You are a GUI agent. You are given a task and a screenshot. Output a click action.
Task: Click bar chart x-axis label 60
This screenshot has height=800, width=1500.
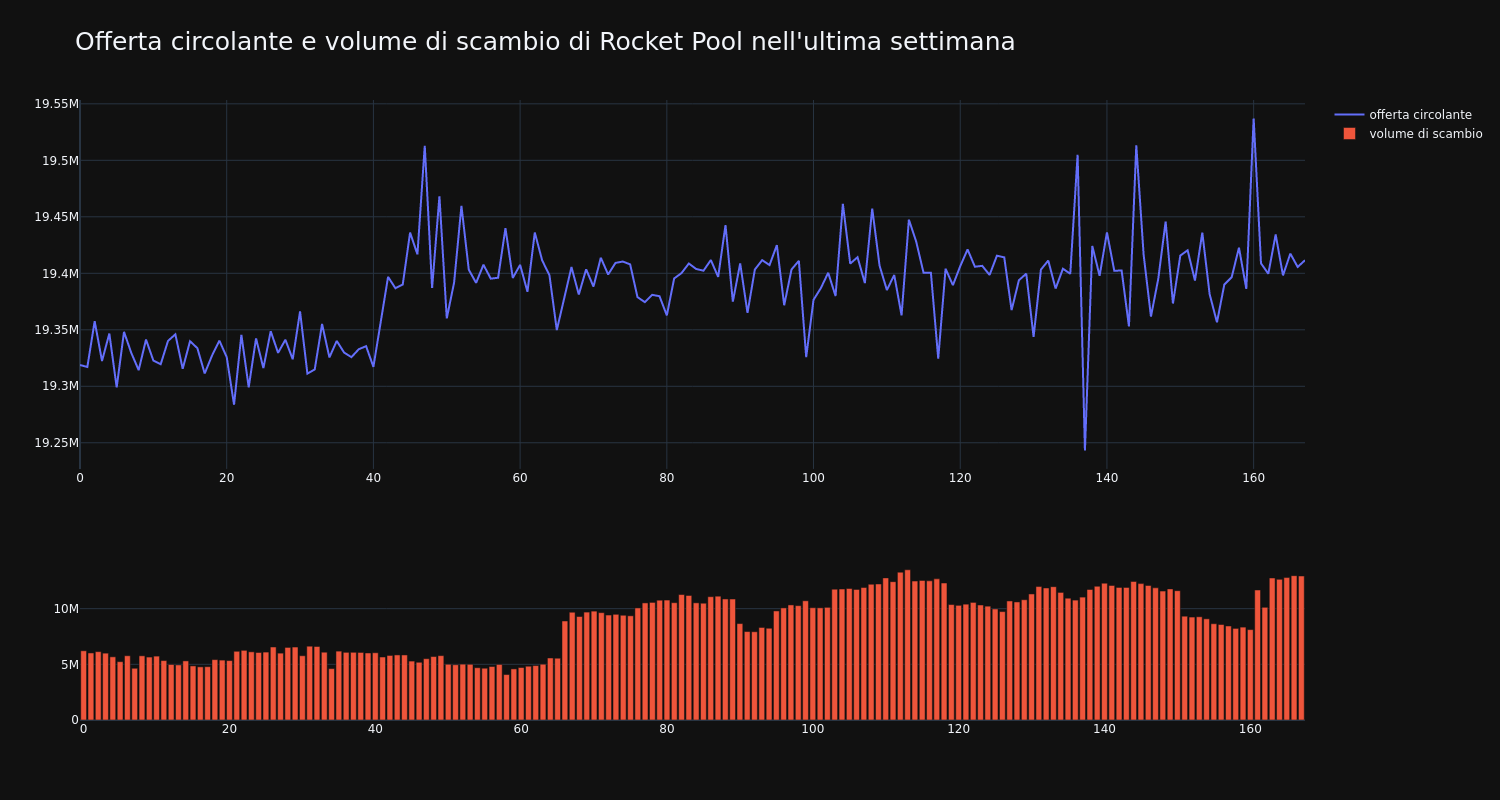click(x=521, y=729)
